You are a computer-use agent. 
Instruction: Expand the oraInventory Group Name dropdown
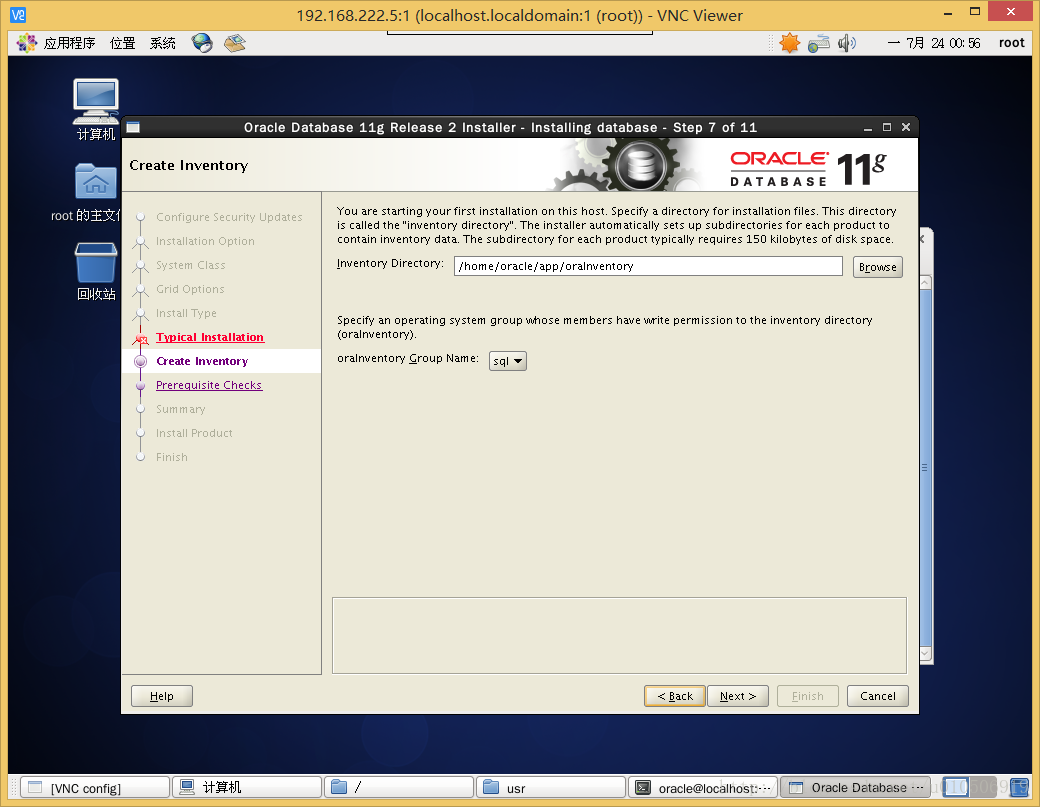coord(507,361)
